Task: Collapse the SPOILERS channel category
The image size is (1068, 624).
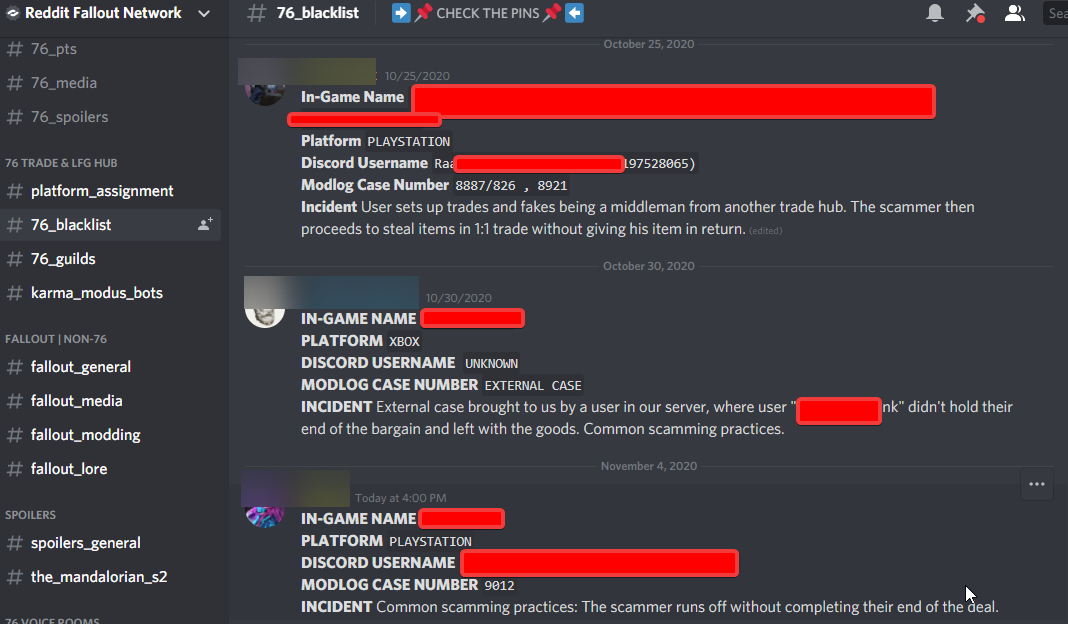Action: (x=31, y=514)
